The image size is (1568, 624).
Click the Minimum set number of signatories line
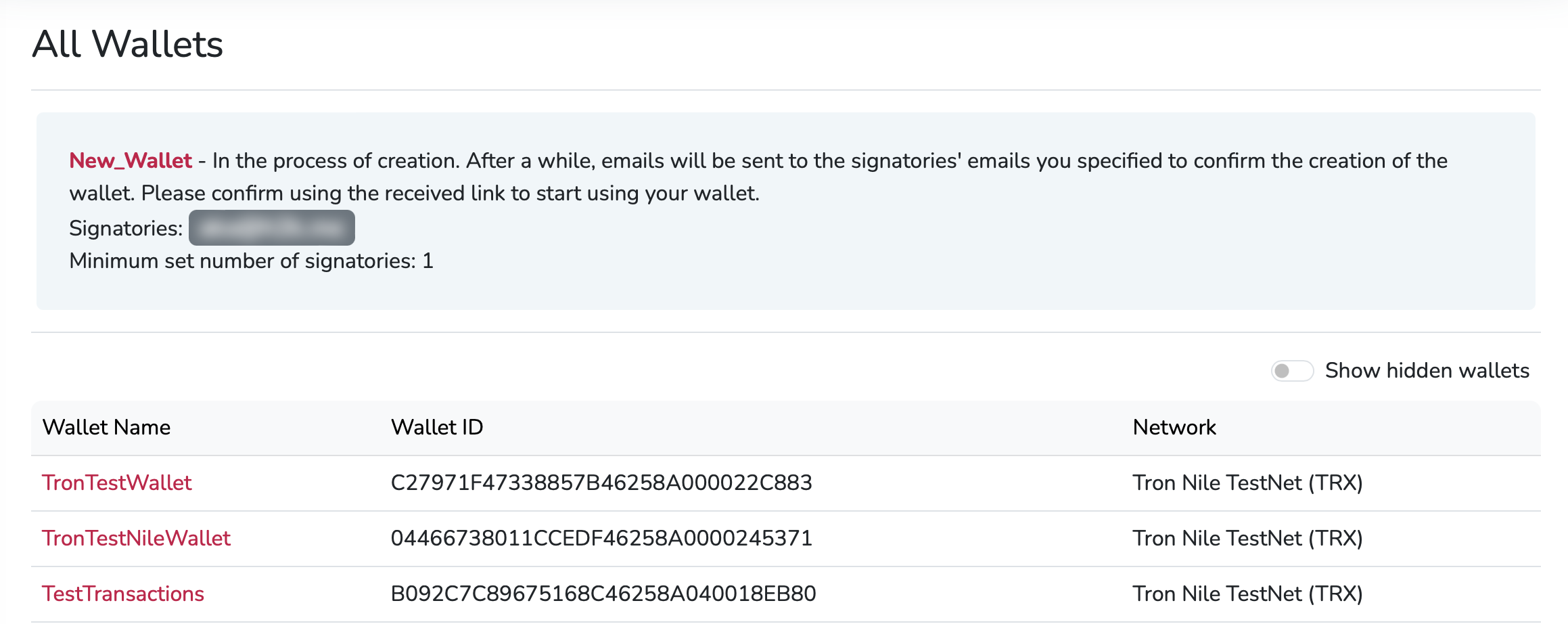[251, 261]
